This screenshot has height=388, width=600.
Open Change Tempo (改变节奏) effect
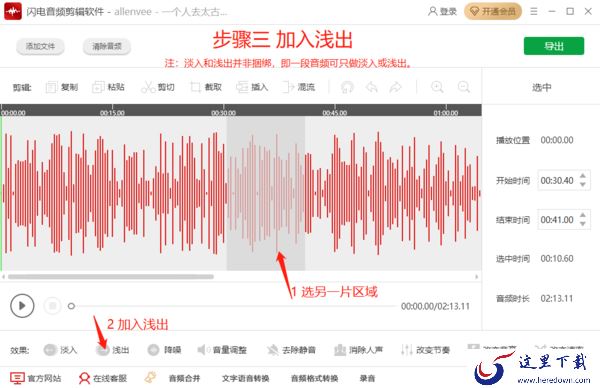tap(425, 350)
